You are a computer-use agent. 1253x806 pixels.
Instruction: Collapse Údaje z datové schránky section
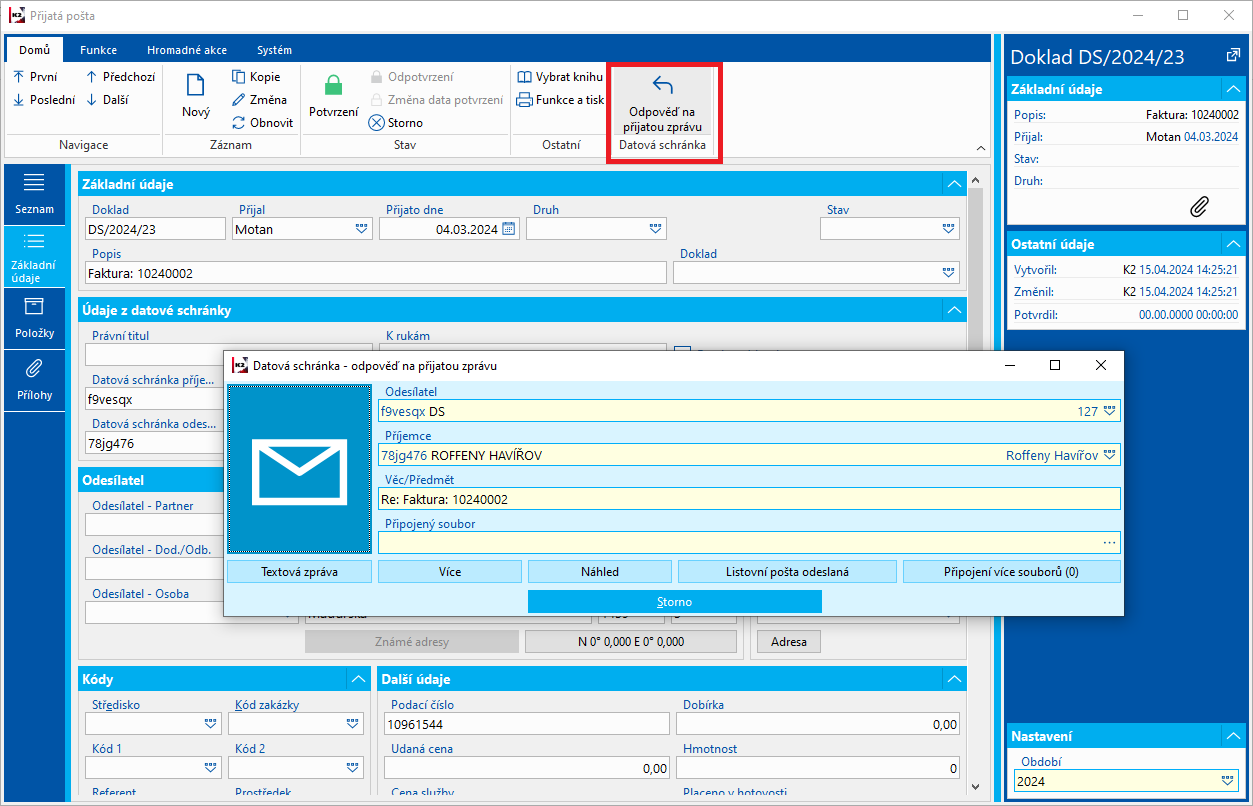[954, 310]
